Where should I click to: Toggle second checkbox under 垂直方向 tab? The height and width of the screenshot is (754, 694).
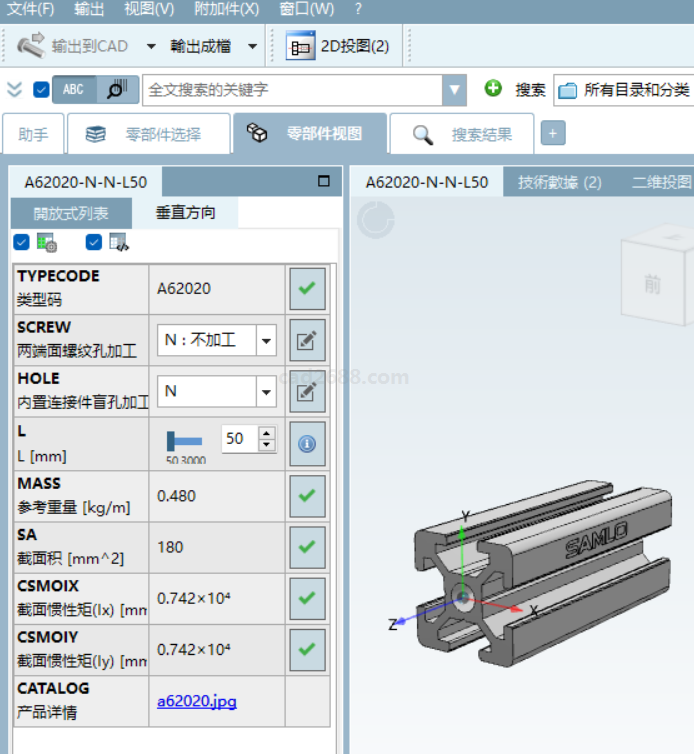pyautogui.click(x=94, y=242)
